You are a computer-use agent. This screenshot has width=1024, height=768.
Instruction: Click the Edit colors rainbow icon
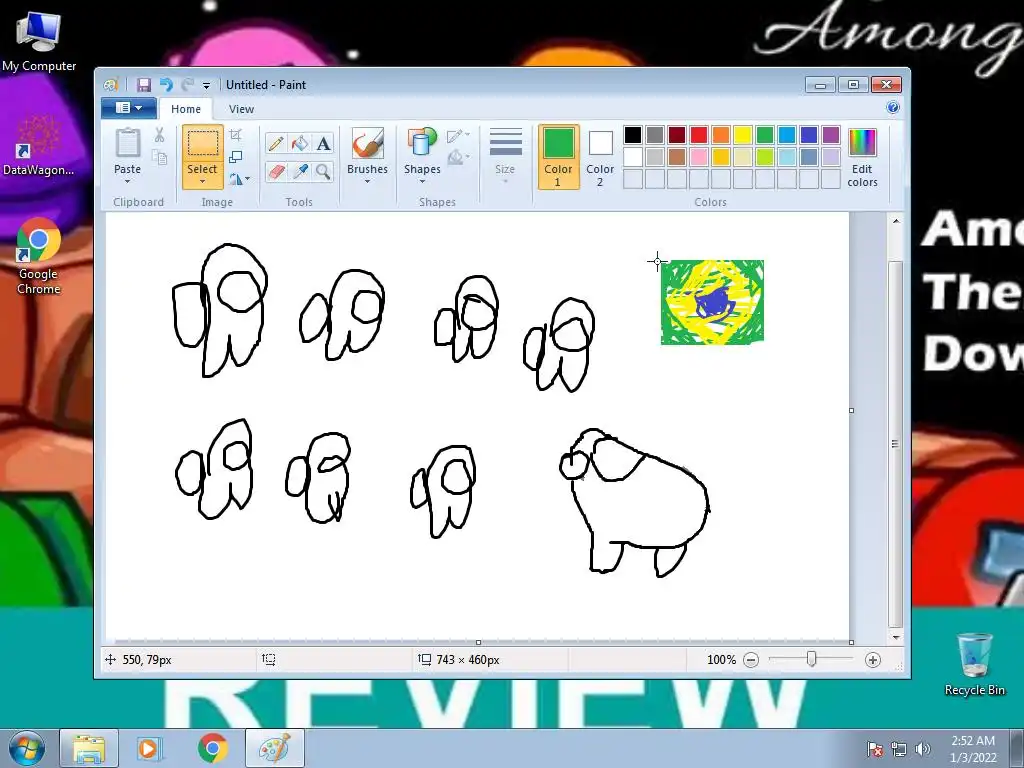pyautogui.click(x=862, y=142)
